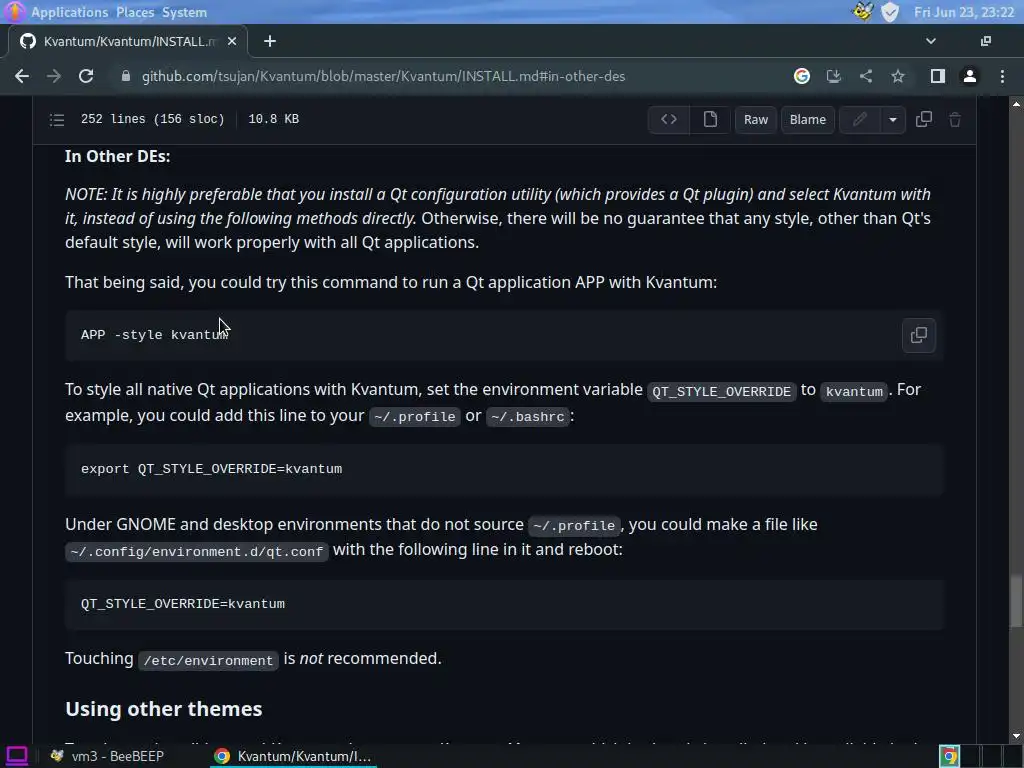
Task: Delete this file with the trash icon
Action: pyautogui.click(x=955, y=120)
